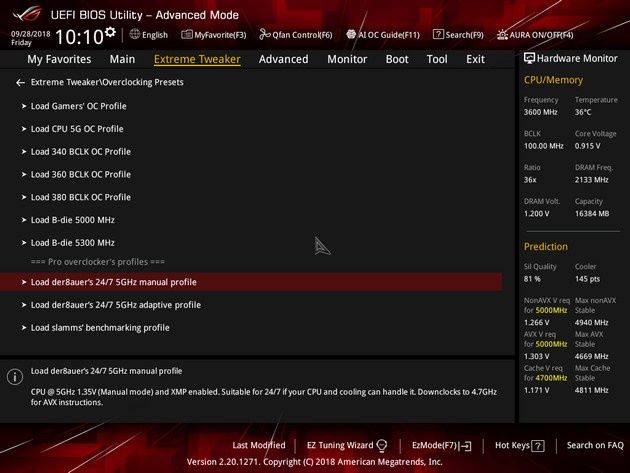Click the Hardware Monitor screen icon
630x473 pixels.
(x=529, y=58)
